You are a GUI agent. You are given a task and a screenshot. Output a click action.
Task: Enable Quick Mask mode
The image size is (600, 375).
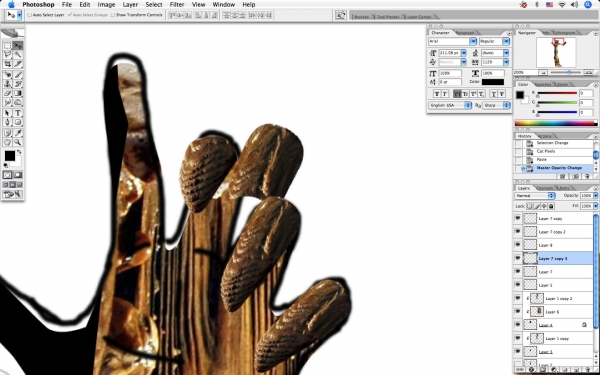tap(18, 175)
